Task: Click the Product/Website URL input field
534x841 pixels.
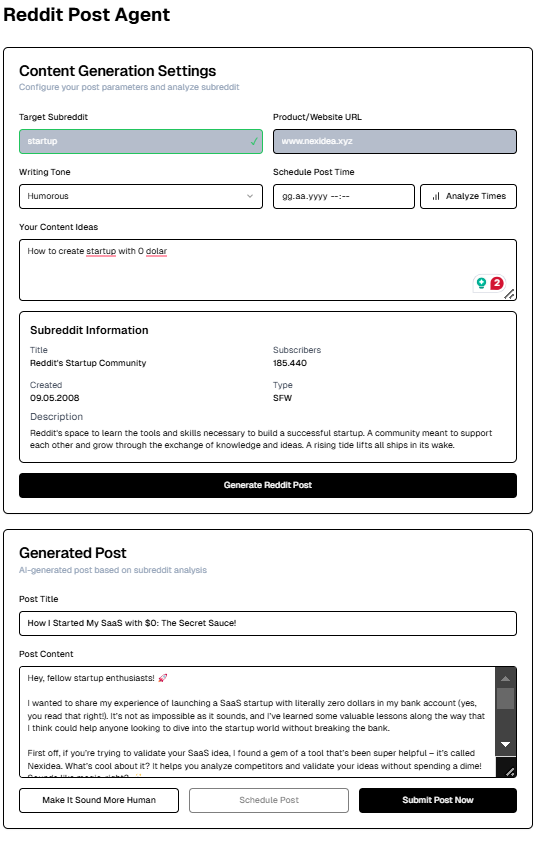Action: tap(395, 142)
